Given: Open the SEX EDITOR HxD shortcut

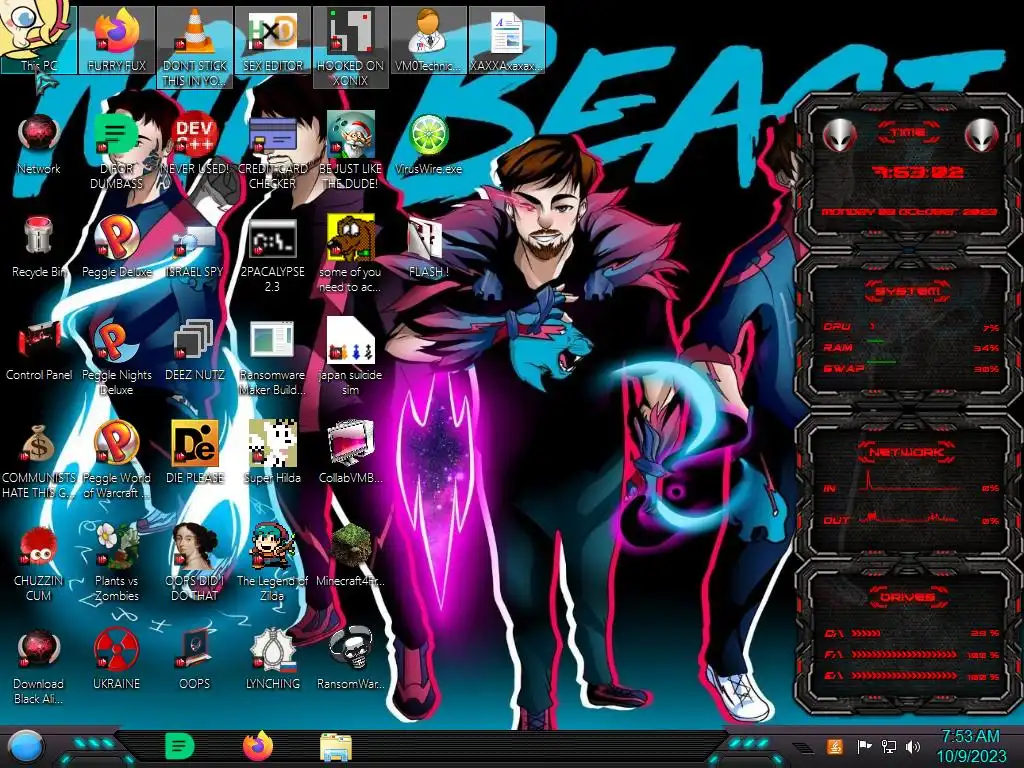Looking at the screenshot, I should coord(273,40).
